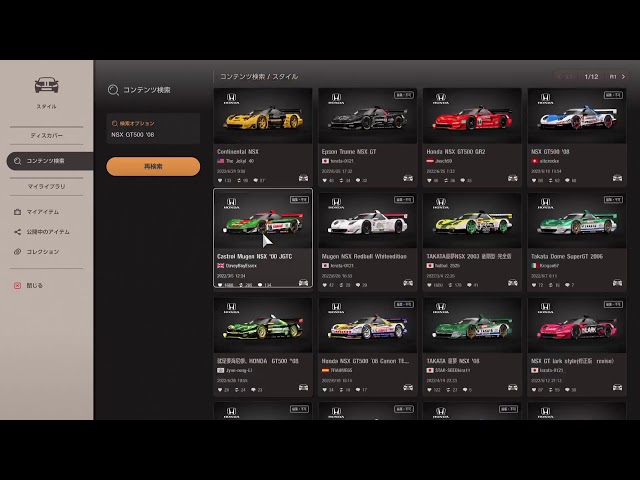The height and width of the screenshot is (480, 640).
Task: Click the Austria flag on Honda NSX GR2 card
Action: [x=430, y=161]
